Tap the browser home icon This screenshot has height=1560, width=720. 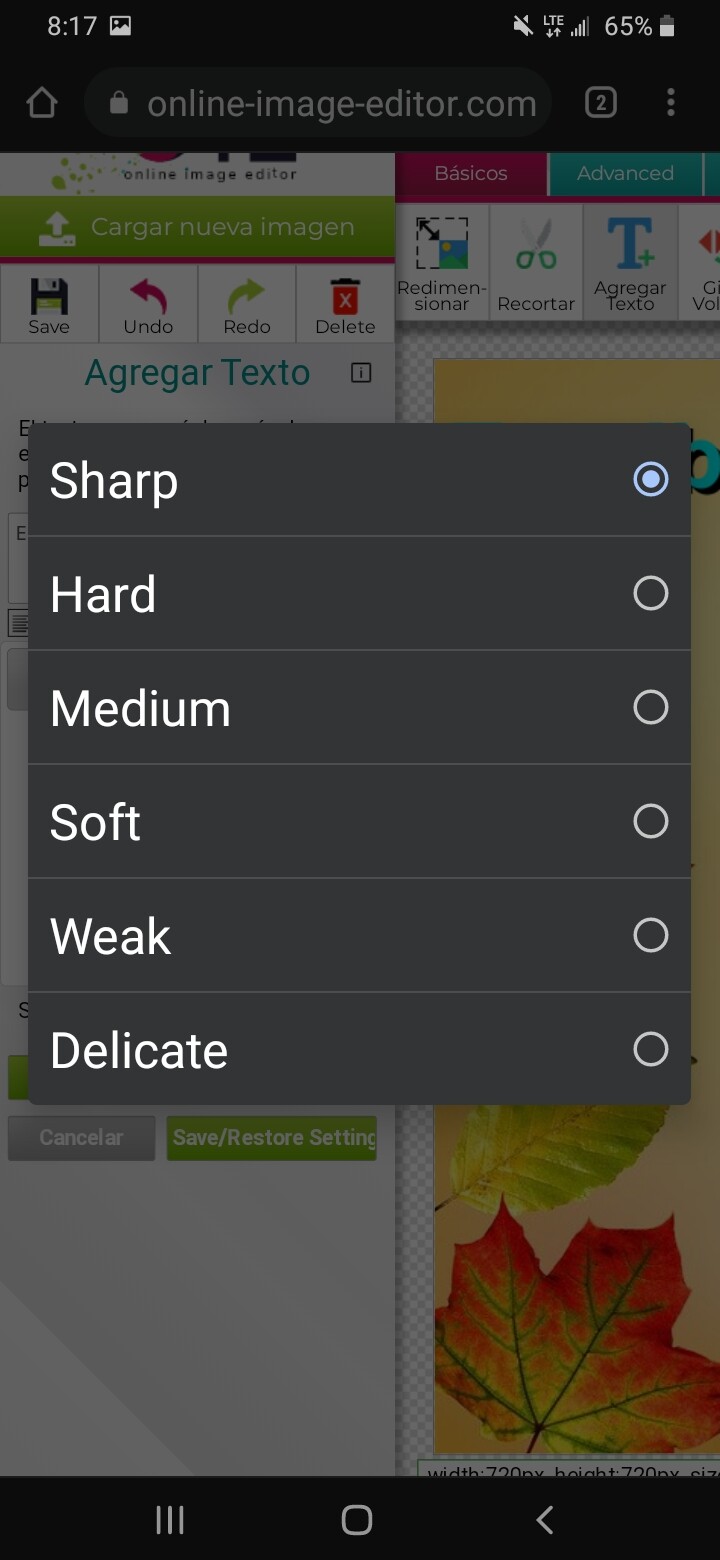pos(42,103)
